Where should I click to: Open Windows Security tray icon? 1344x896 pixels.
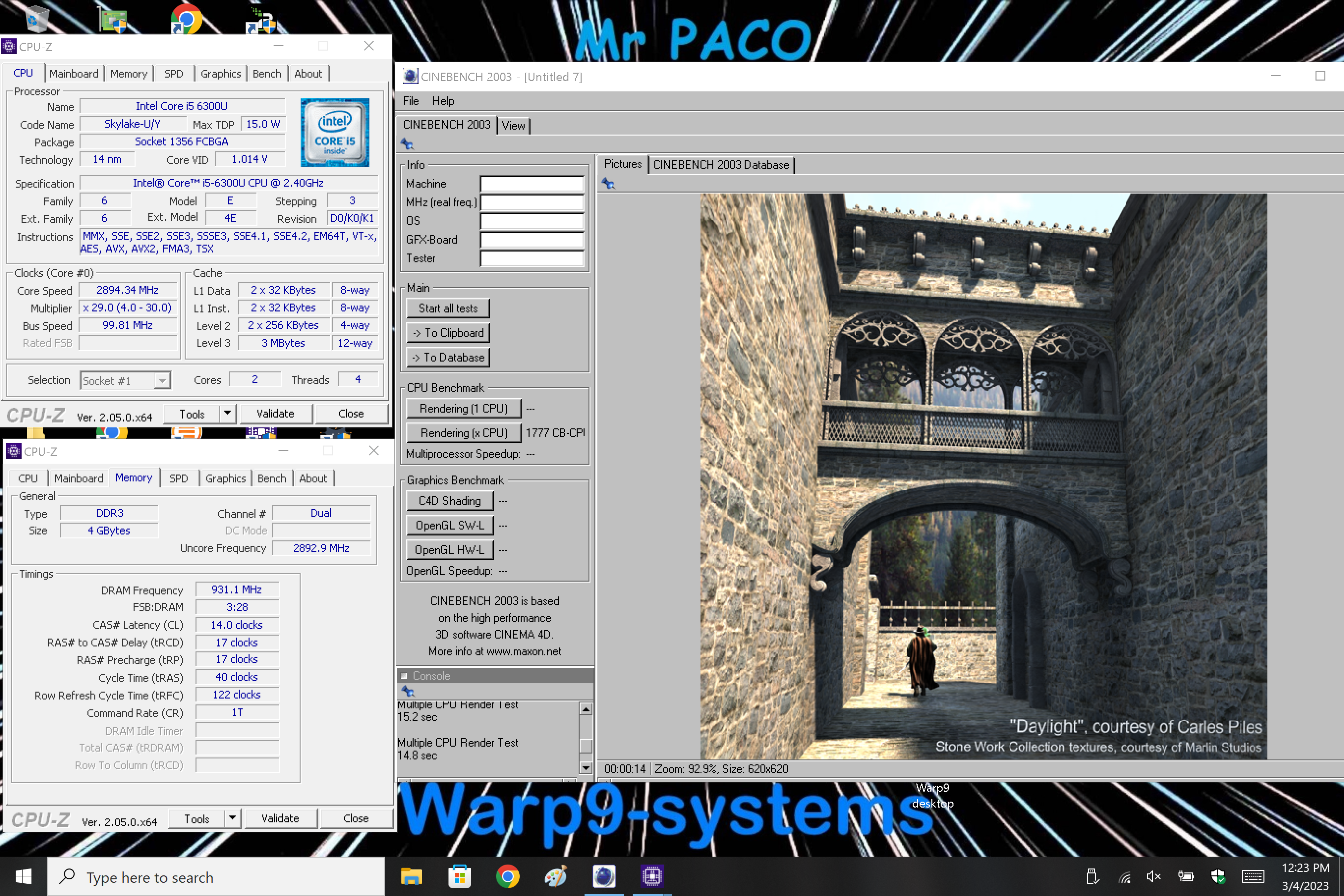1218,876
